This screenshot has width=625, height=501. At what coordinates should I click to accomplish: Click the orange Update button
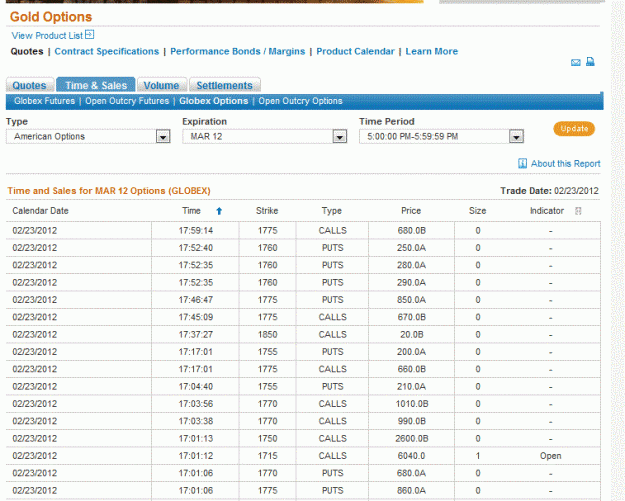click(x=574, y=129)
